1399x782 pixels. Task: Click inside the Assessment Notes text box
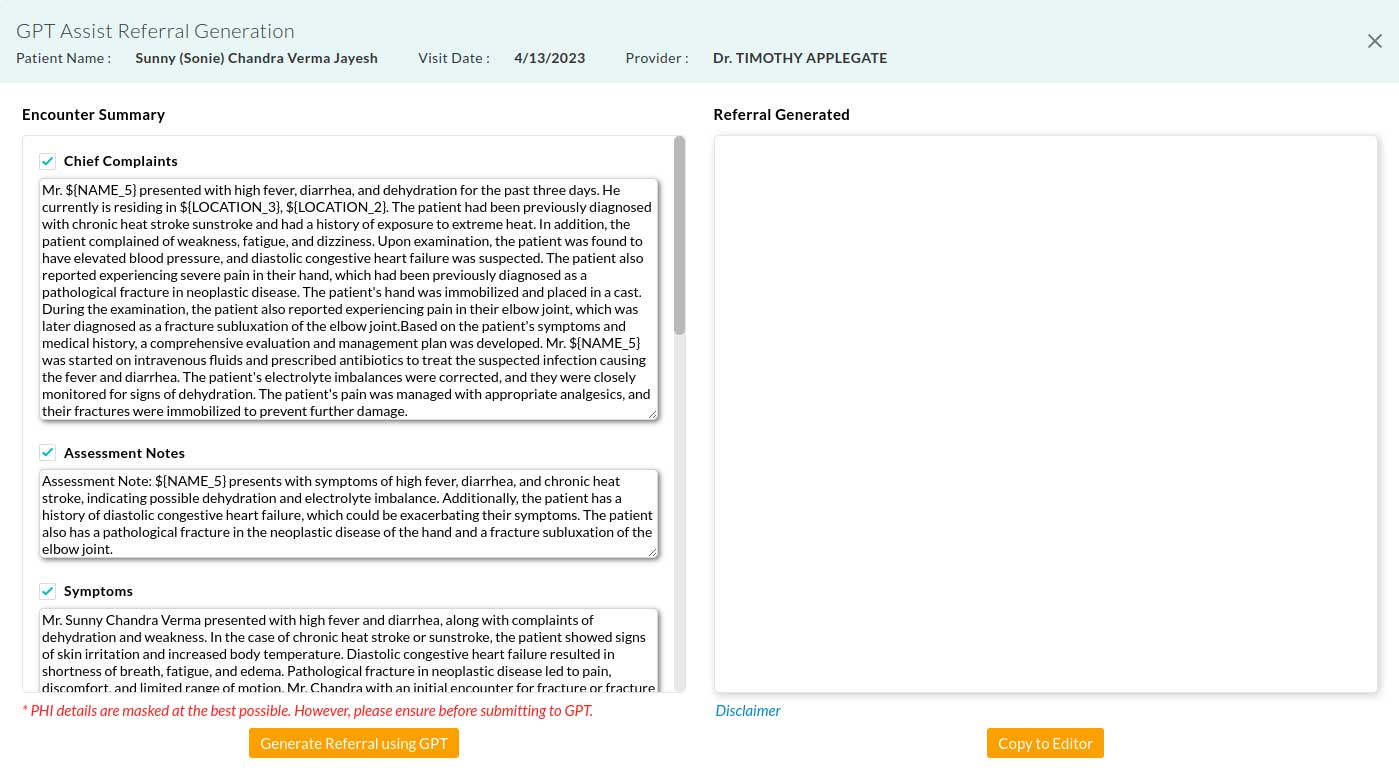(348, 512)
